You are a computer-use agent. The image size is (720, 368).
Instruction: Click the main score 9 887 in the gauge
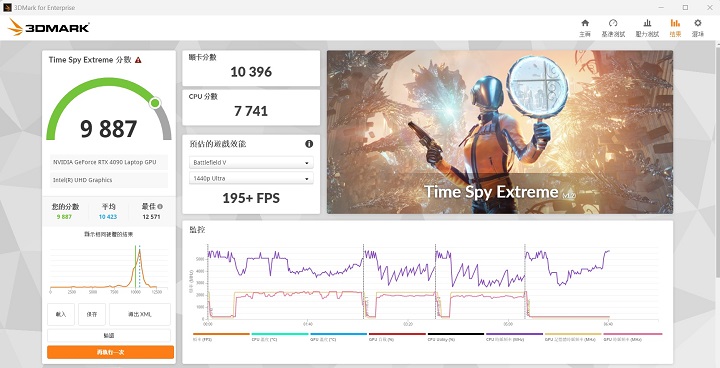coord(109,129)
